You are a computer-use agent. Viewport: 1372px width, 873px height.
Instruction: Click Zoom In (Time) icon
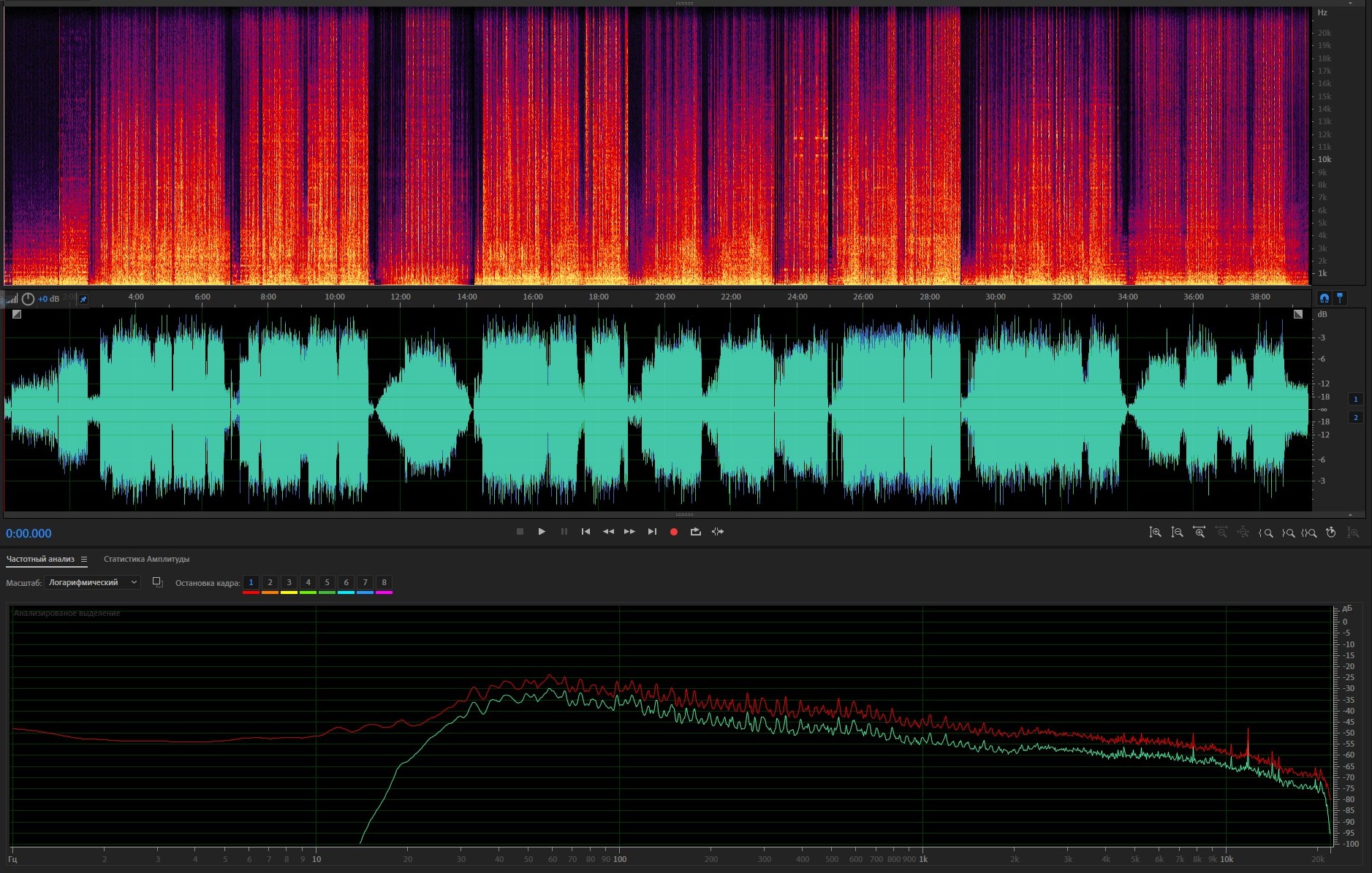(x=1199, y=533)
